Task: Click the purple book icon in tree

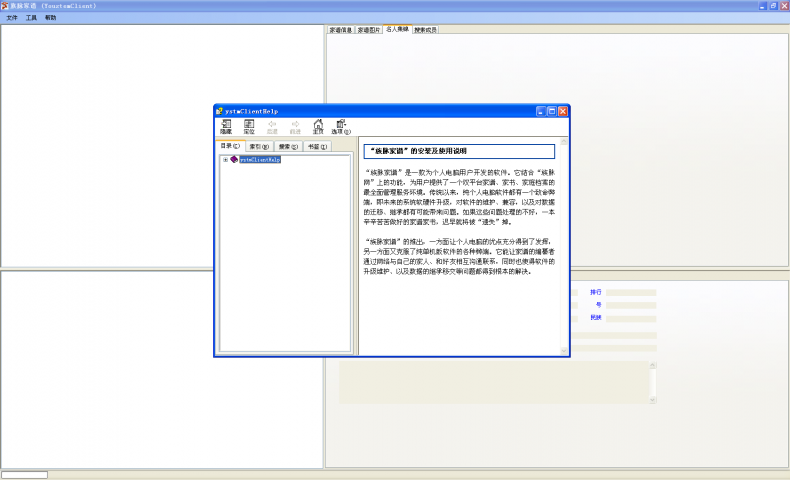Action: (x=234, y=159)
